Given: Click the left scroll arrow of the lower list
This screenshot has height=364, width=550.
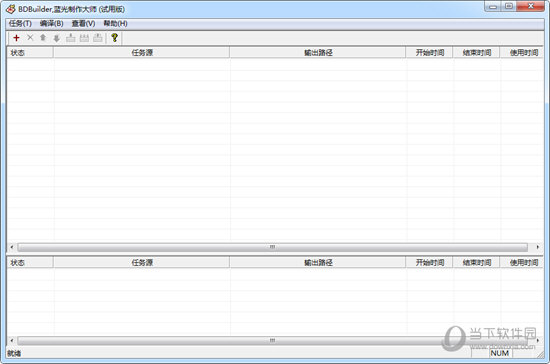Looking at the screenshot, I should click(12, 341).
